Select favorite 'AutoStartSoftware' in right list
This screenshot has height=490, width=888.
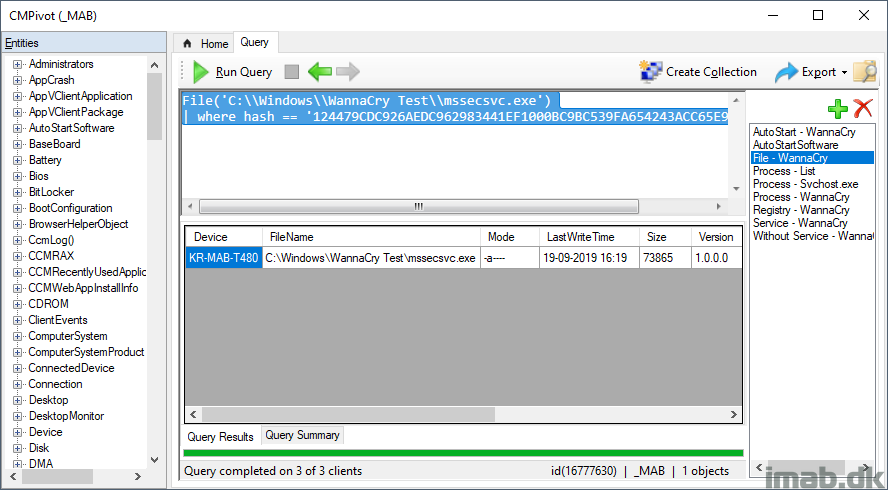pyautogui.click(x=795, y=145)
